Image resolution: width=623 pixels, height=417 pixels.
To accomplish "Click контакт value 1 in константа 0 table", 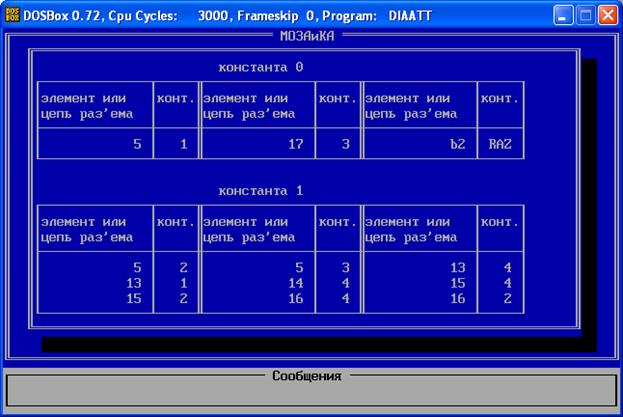I will (183, 144).
